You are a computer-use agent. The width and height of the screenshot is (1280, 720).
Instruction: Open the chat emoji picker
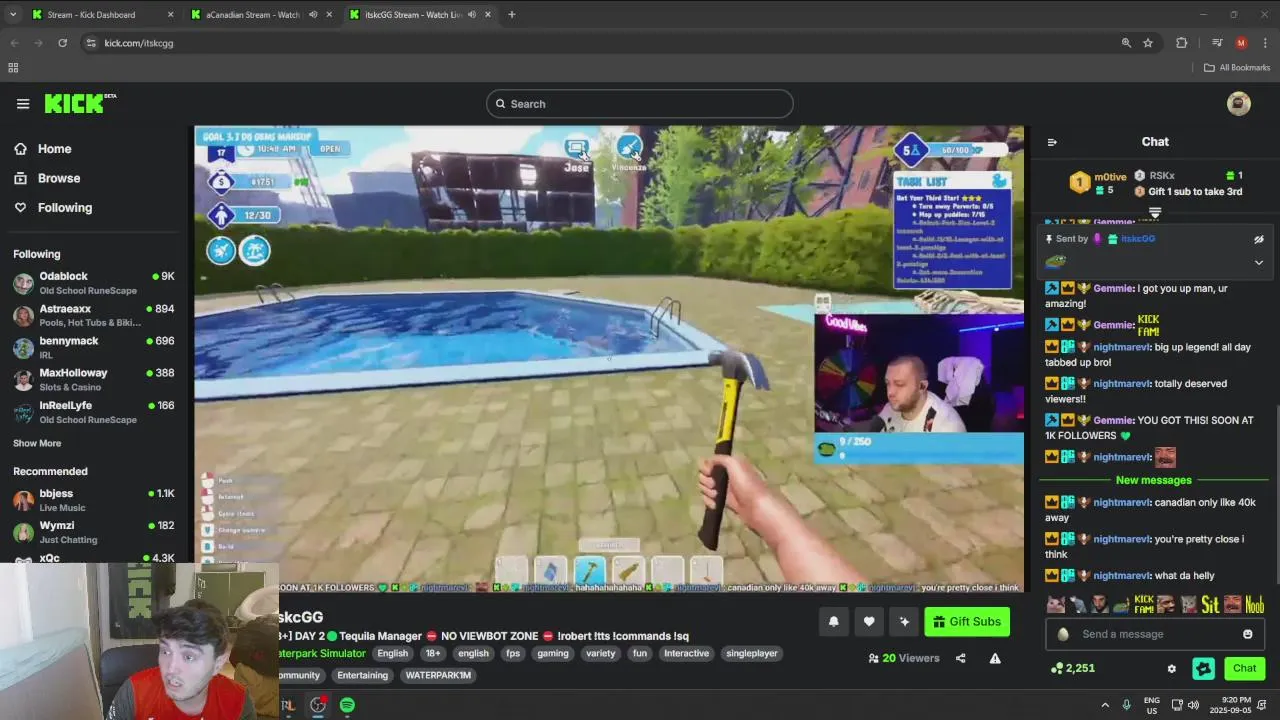[1248, 634]
